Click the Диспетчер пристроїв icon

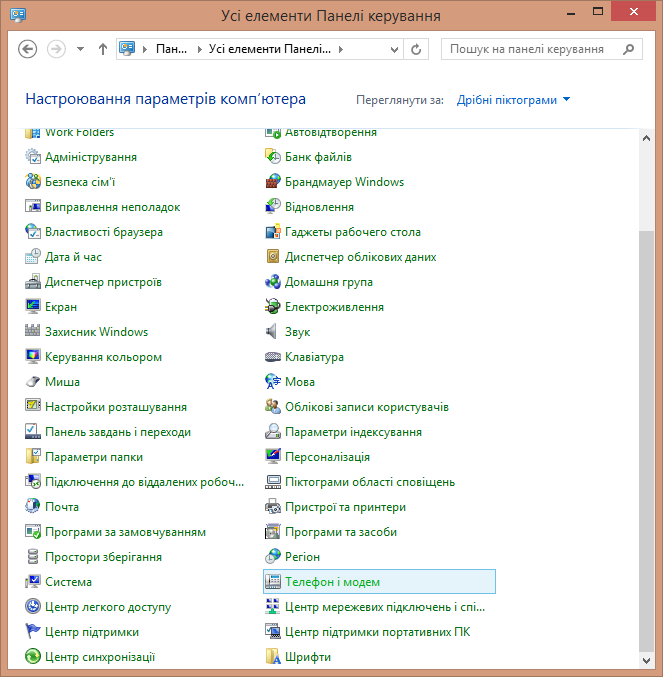click(33, 282)
